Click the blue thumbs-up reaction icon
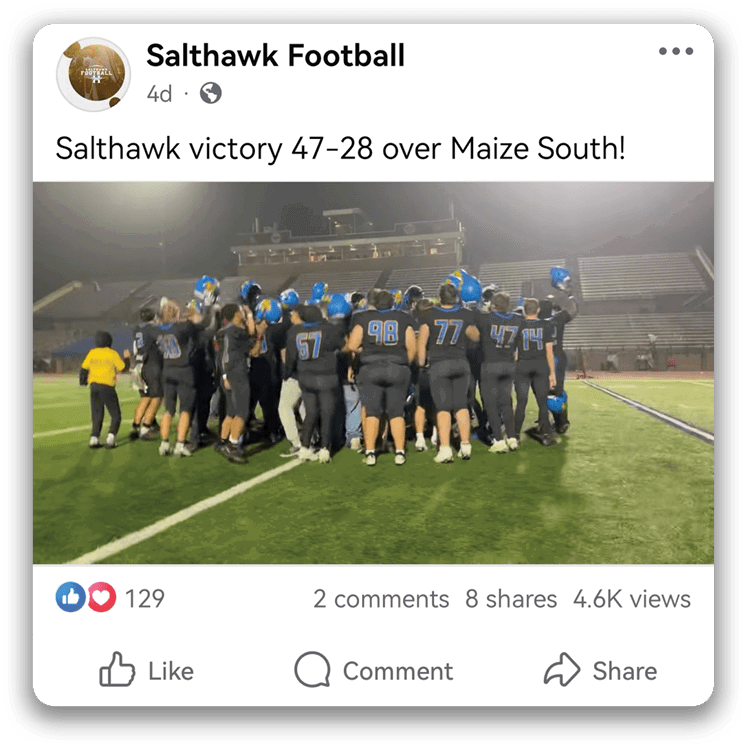Image resolution: width=747 pixels, height=748 pixels. click(x=71, y=597)
